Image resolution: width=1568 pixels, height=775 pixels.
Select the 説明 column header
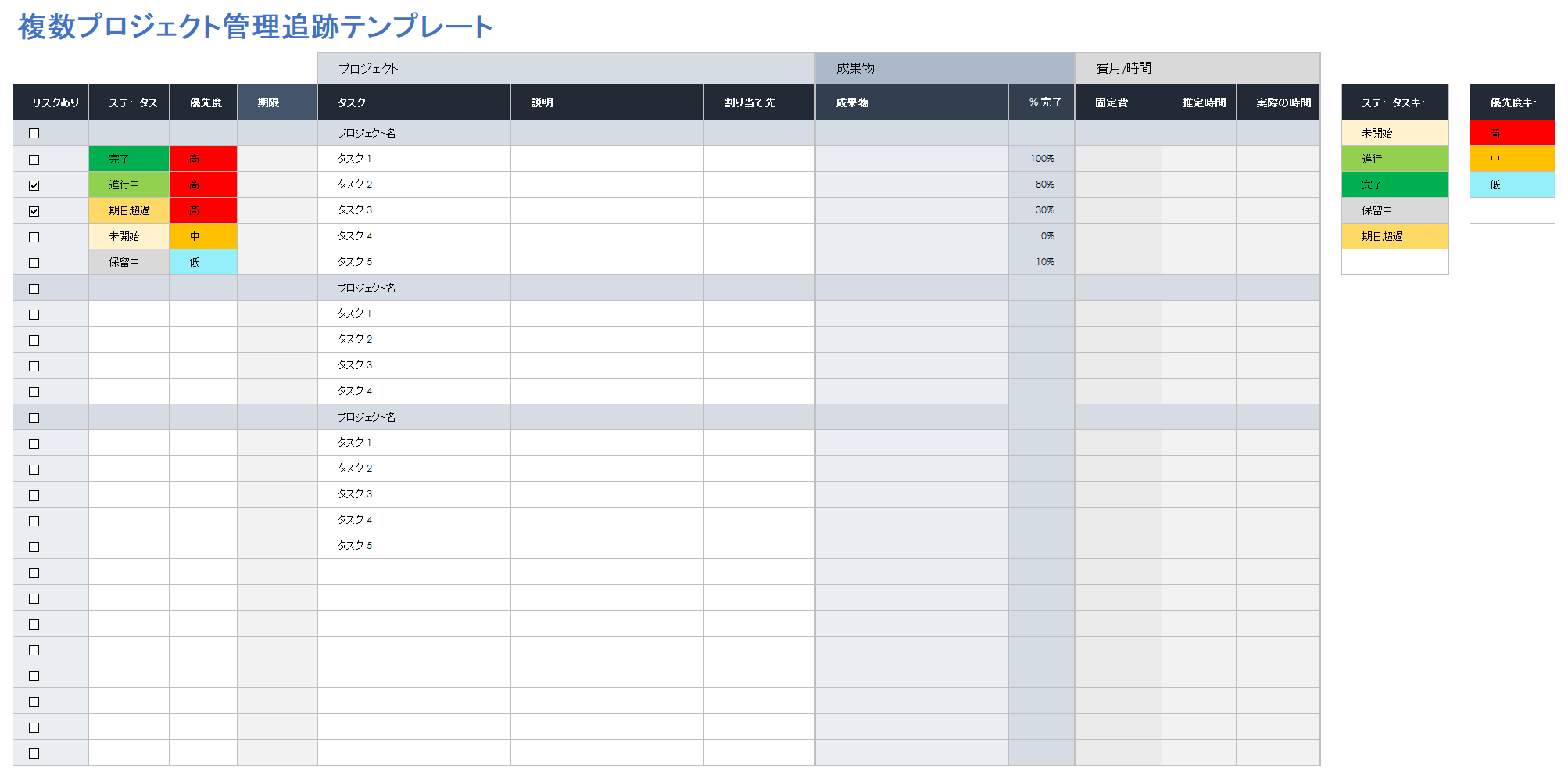click(607, 102)
